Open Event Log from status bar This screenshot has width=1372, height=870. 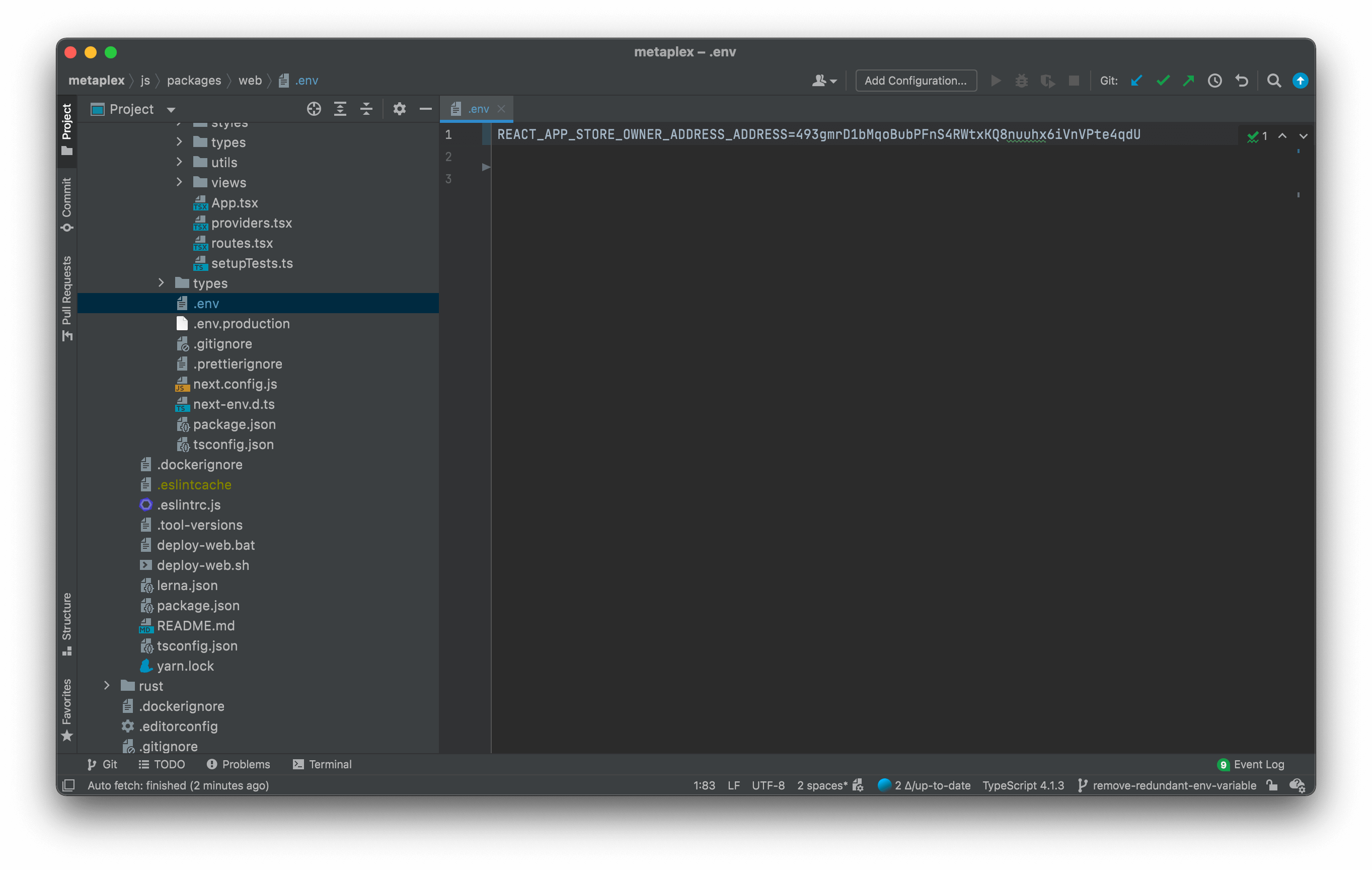click(x=1251, y=765)
